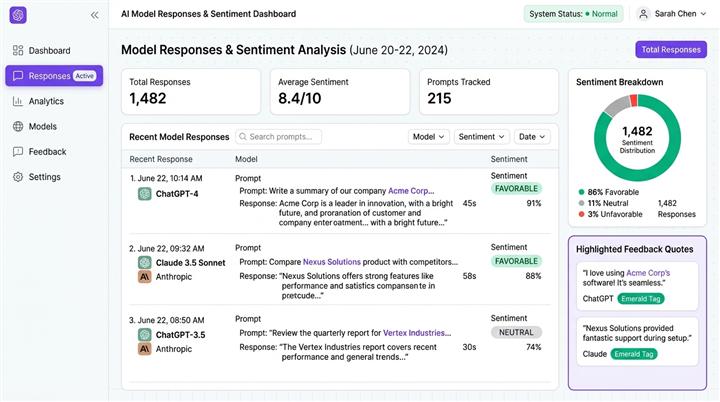The width and height of the screenshot is (720, 402).
Task: Follow the Acme Corp link in first prompt
Action: click(x=411, y=191)
